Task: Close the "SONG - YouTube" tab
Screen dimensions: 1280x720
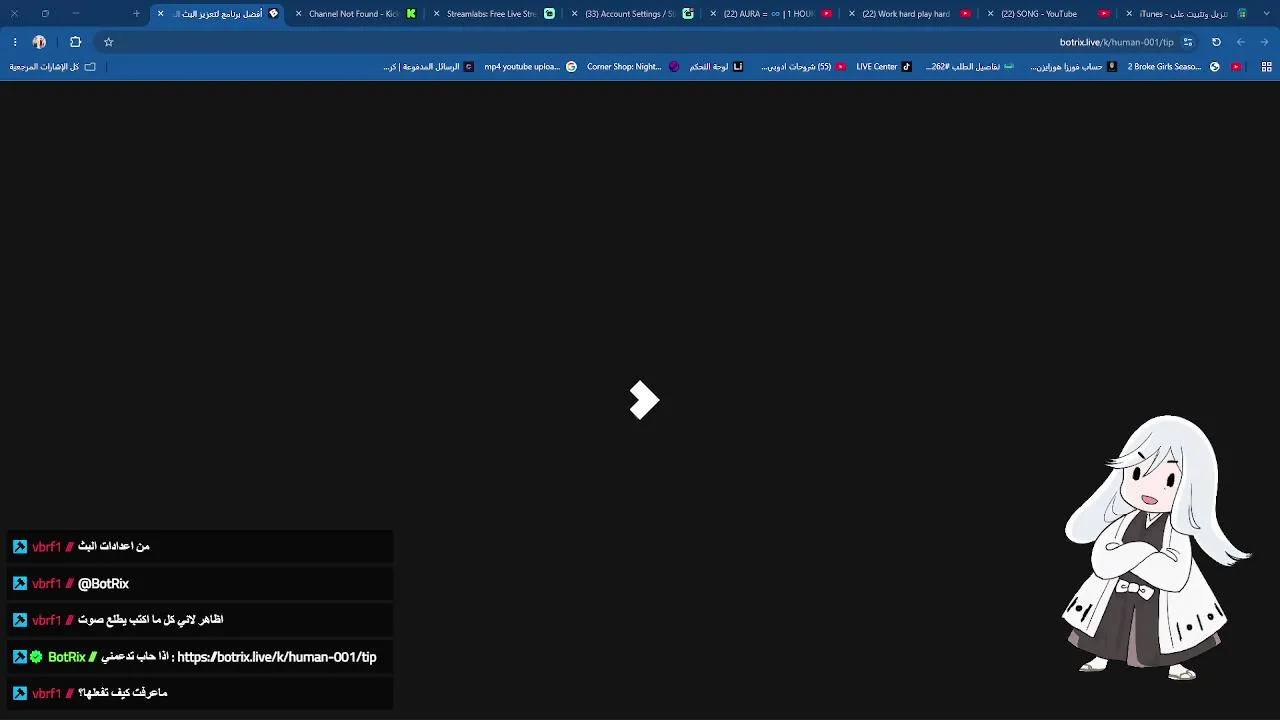Action: (x=991, y=14)
